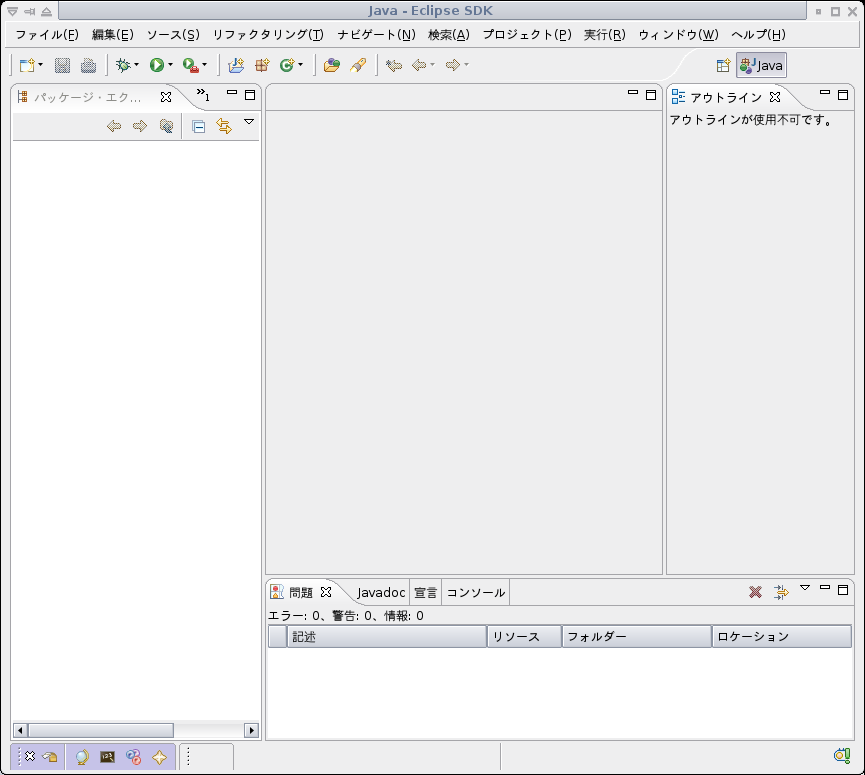865x775 pixels.
Task: Open the ファイル(F) menu
Action: pos(47,35)
